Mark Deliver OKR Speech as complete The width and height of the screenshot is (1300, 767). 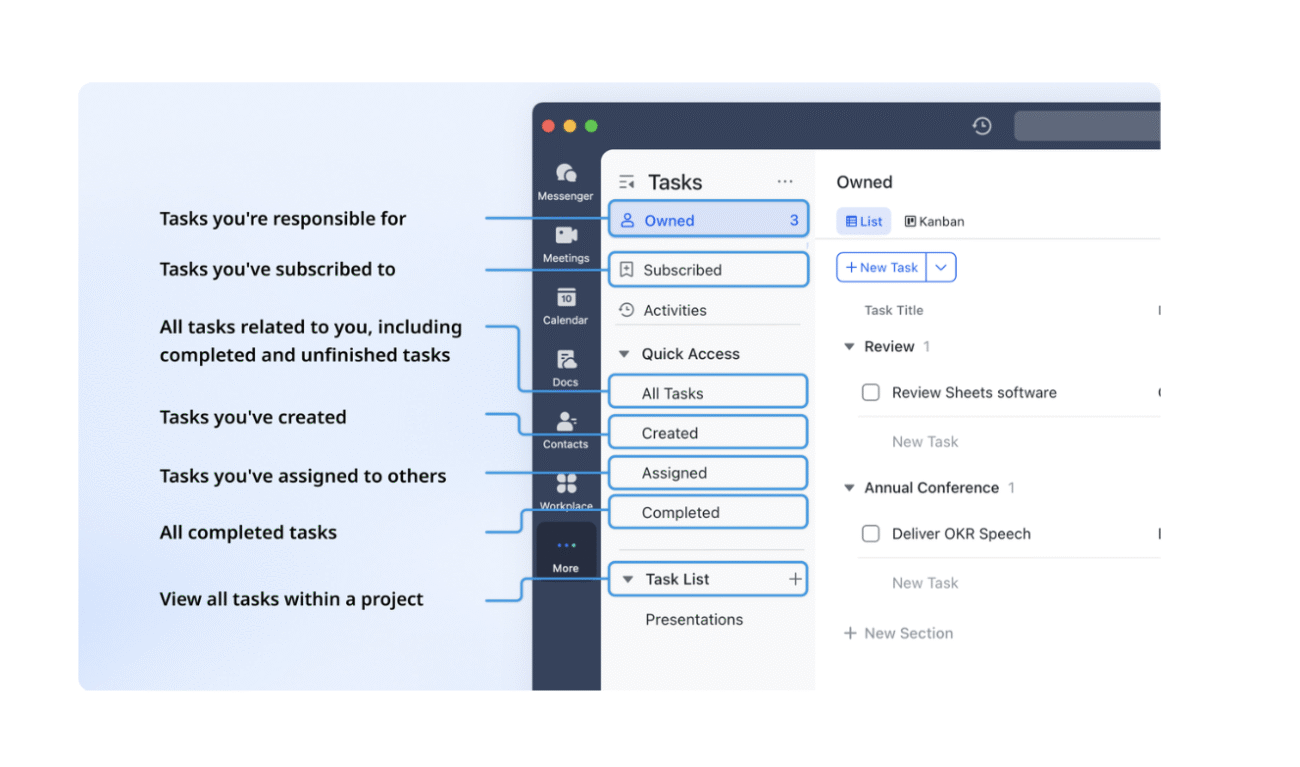click(870, 534)
